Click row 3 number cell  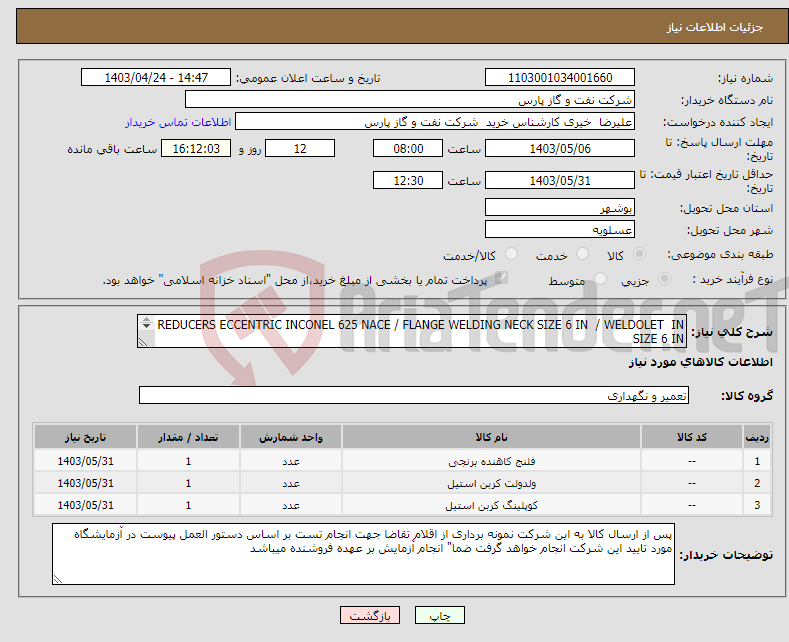757,505
